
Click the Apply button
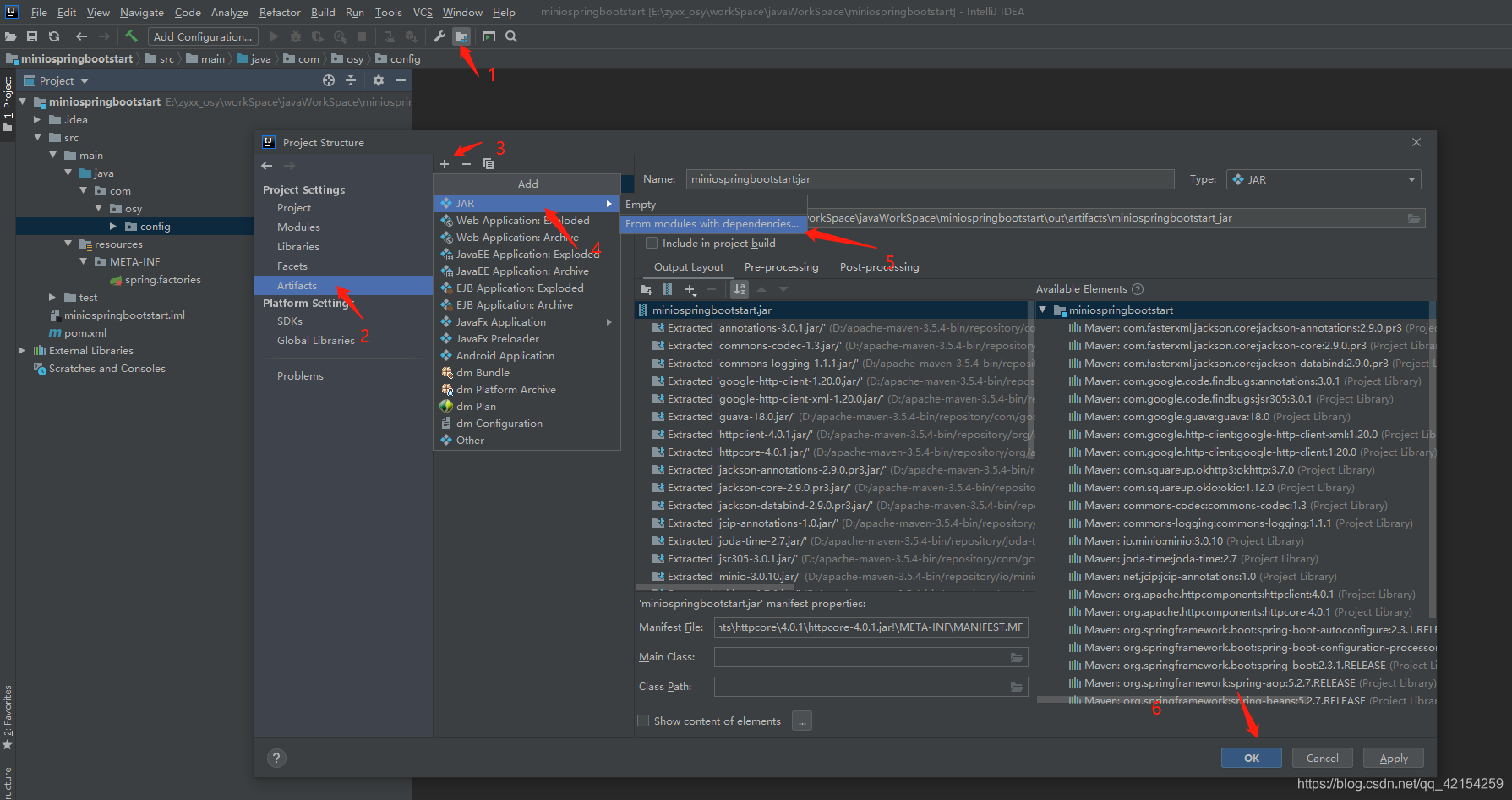point(1393,758)
